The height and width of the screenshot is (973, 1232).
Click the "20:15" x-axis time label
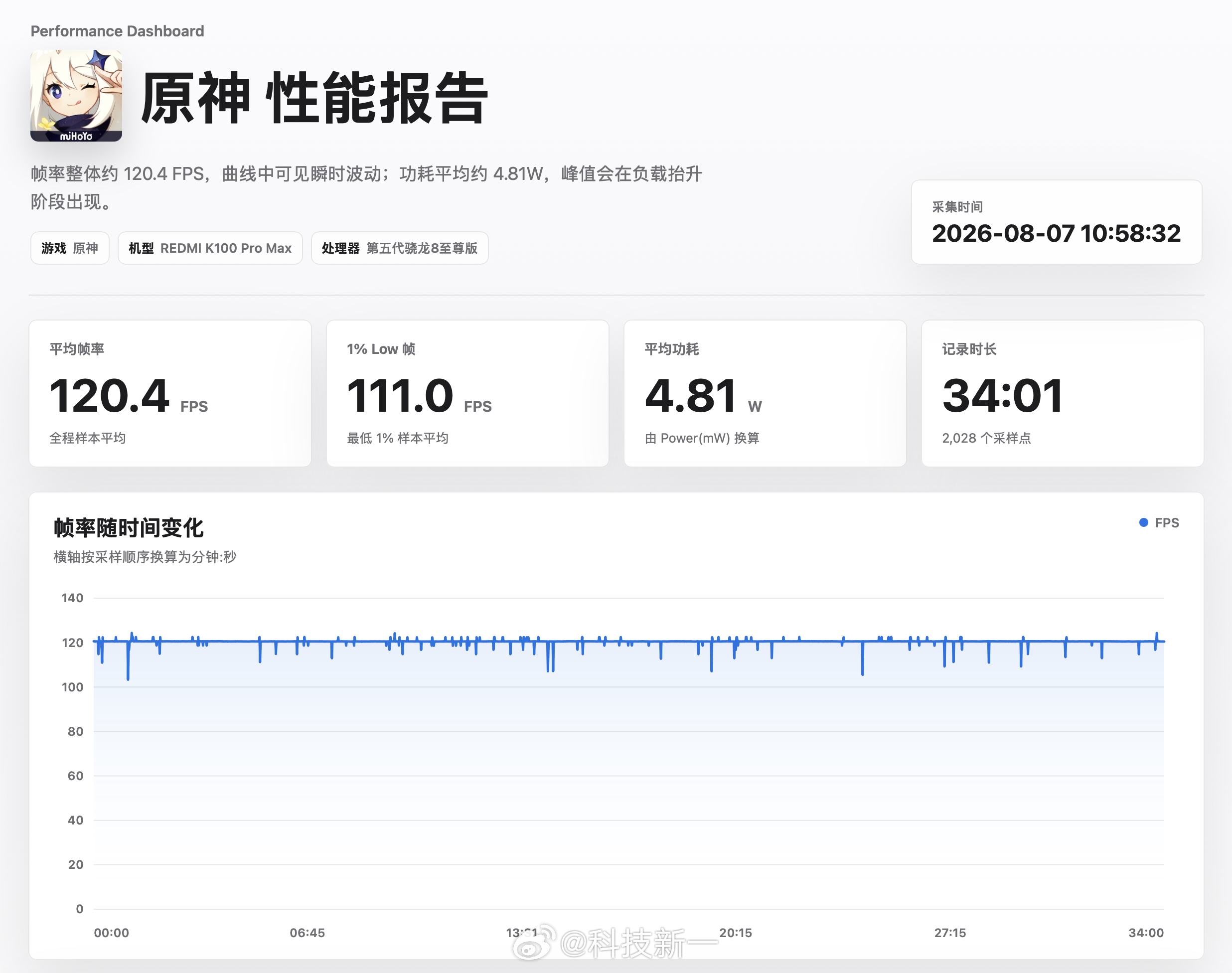tap(736, 933)
